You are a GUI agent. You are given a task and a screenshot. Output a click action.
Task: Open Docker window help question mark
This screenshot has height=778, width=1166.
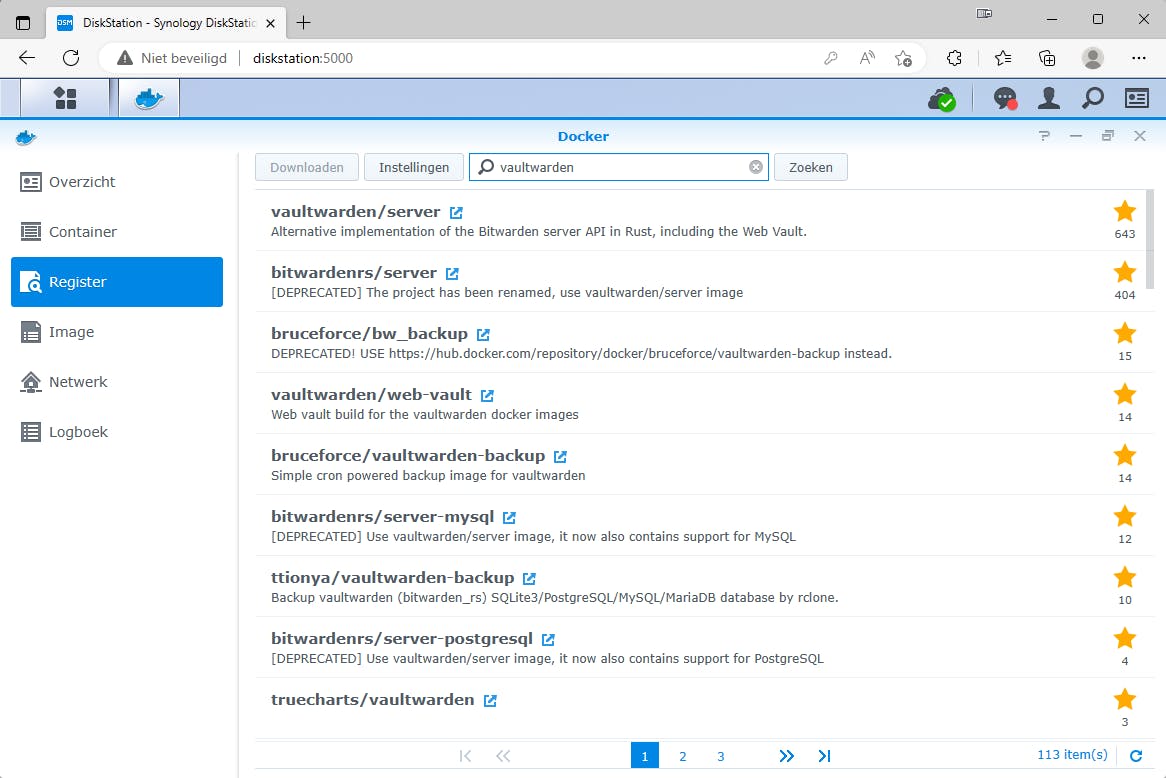click(x=1044, y=135)
